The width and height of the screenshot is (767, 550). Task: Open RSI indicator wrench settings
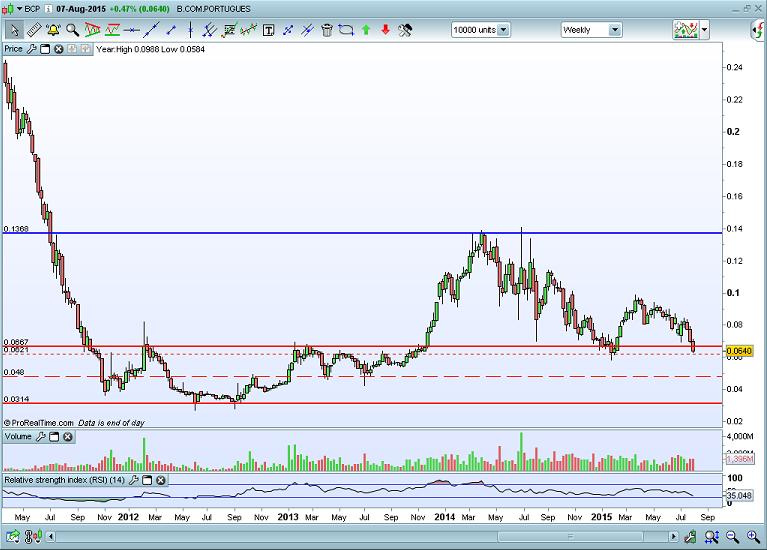(x=133, y=480)
